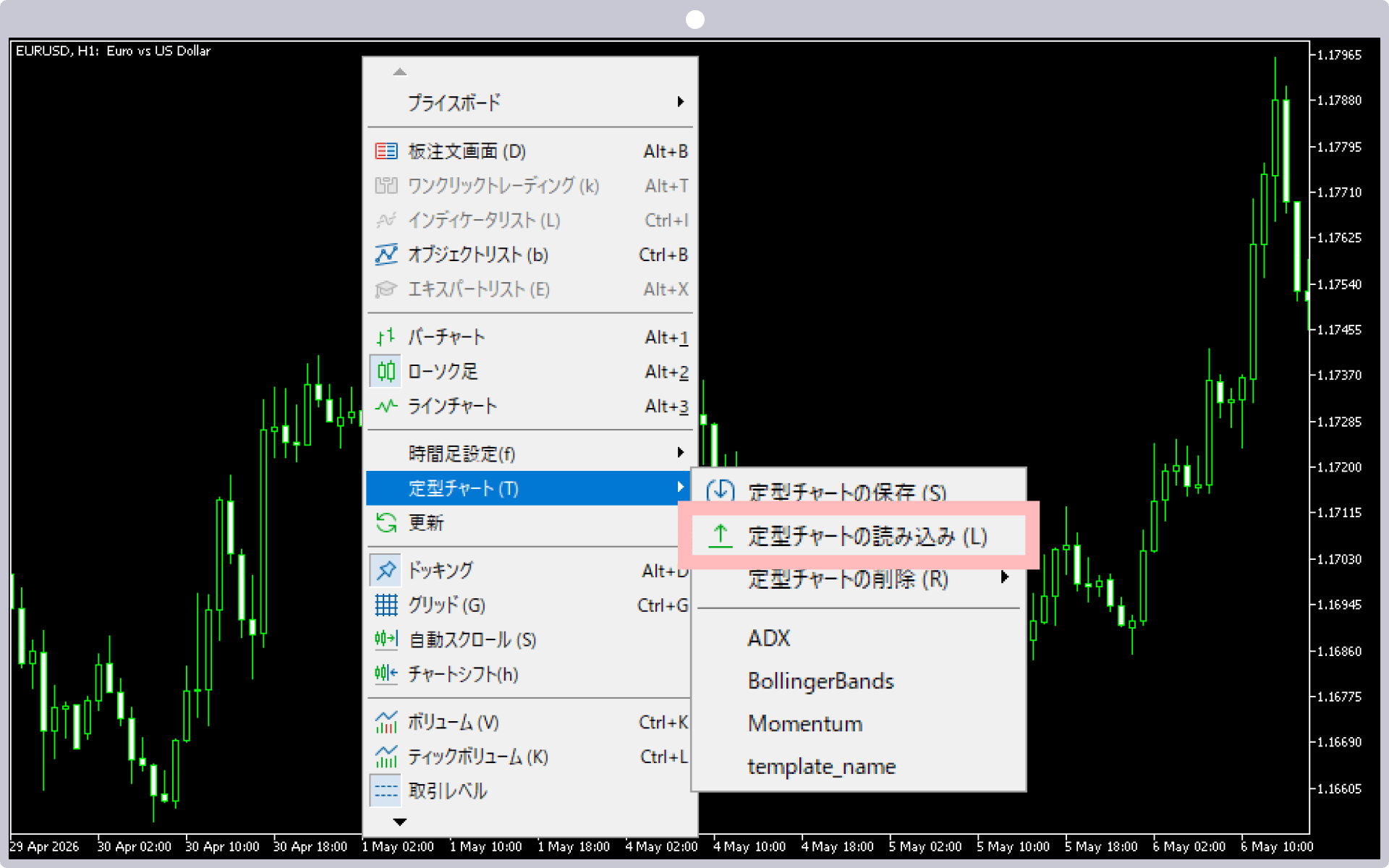1389x868 pixels.
Task: Click the 更新 refresh icon
Action: [386, 522]
